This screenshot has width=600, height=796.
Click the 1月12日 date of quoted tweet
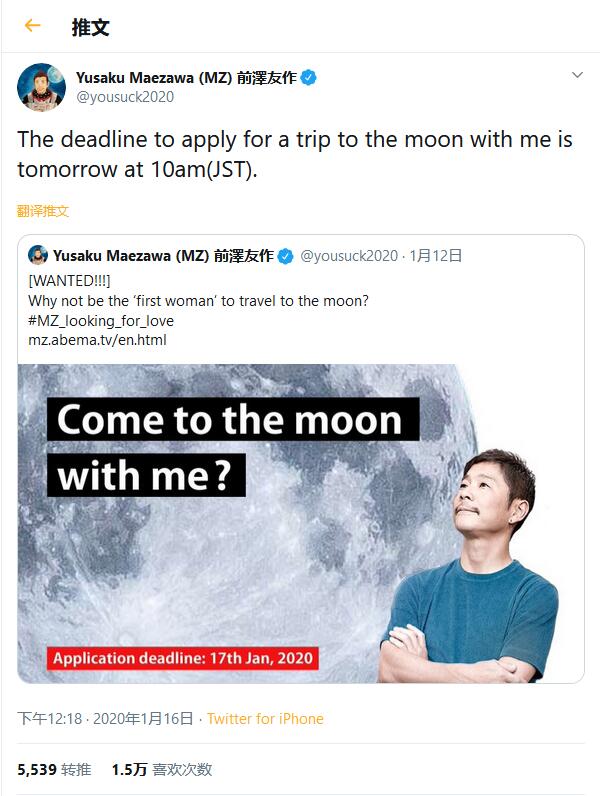[438, 256]
